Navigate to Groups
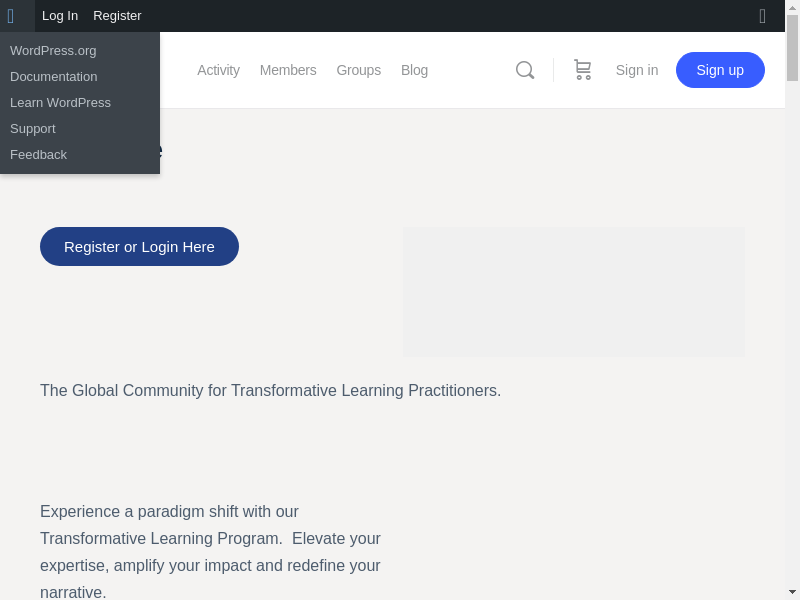Image resolution: width=800 pixels, height=600 pixels. click(x=358, y=70)
